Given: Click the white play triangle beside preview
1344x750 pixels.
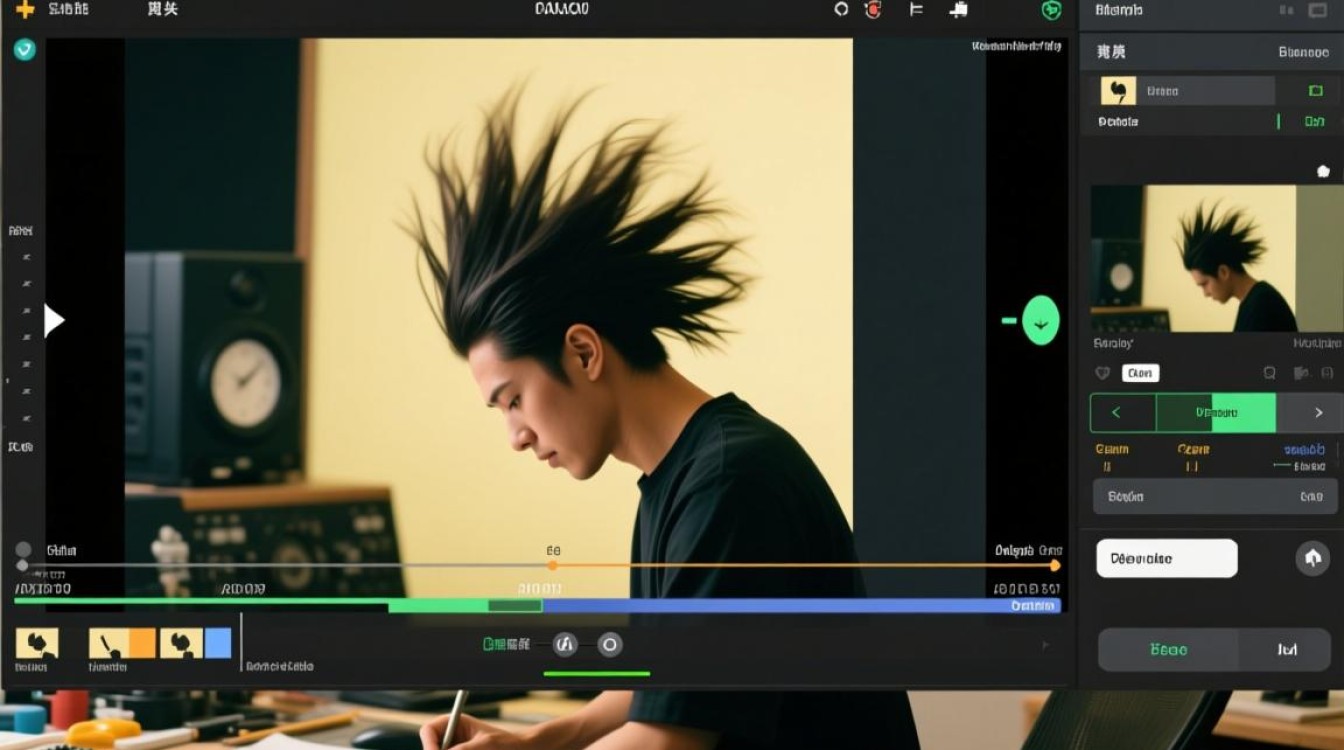Looking at the screenshot, I should [54, 320].
